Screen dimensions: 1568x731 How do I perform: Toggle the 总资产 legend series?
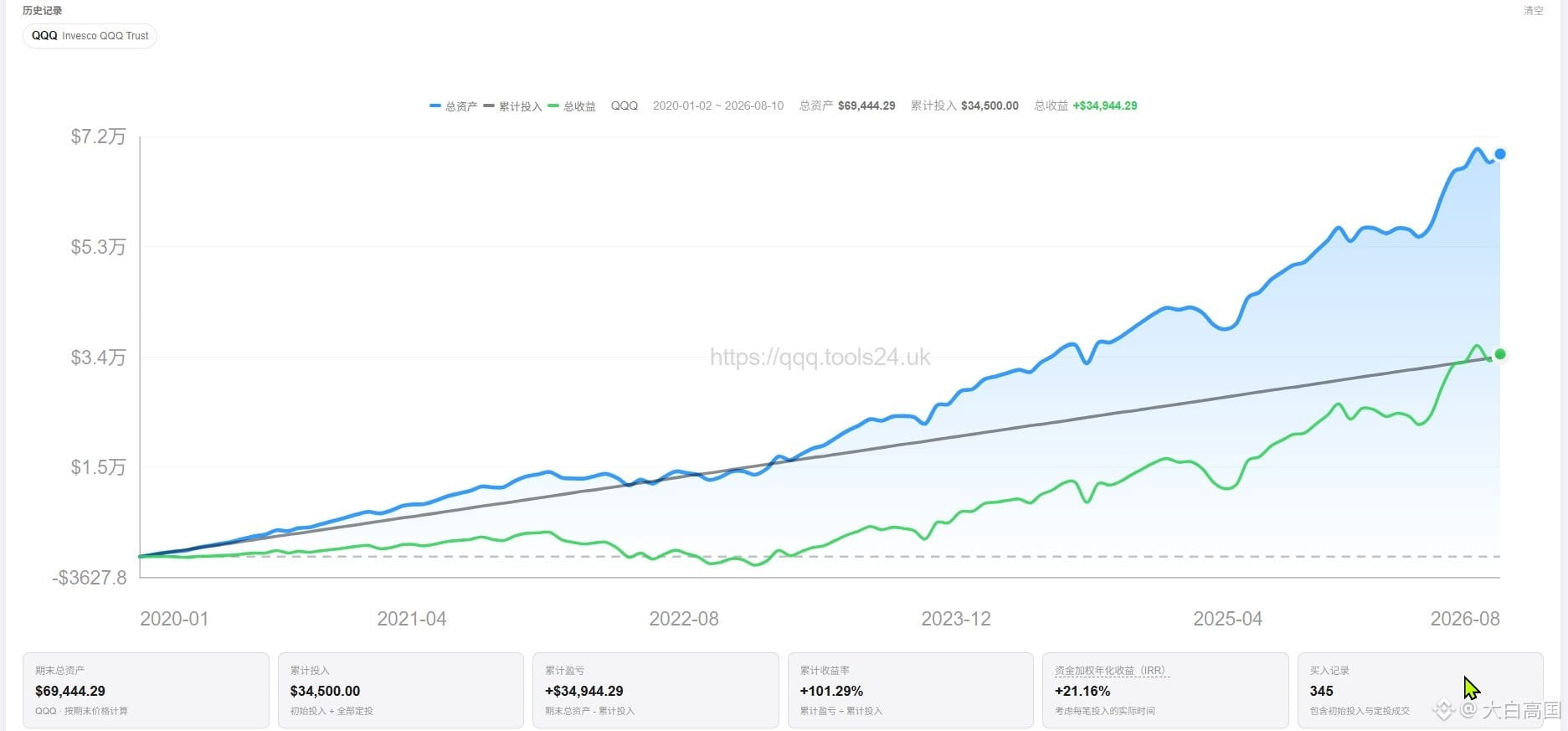point(453,106)
